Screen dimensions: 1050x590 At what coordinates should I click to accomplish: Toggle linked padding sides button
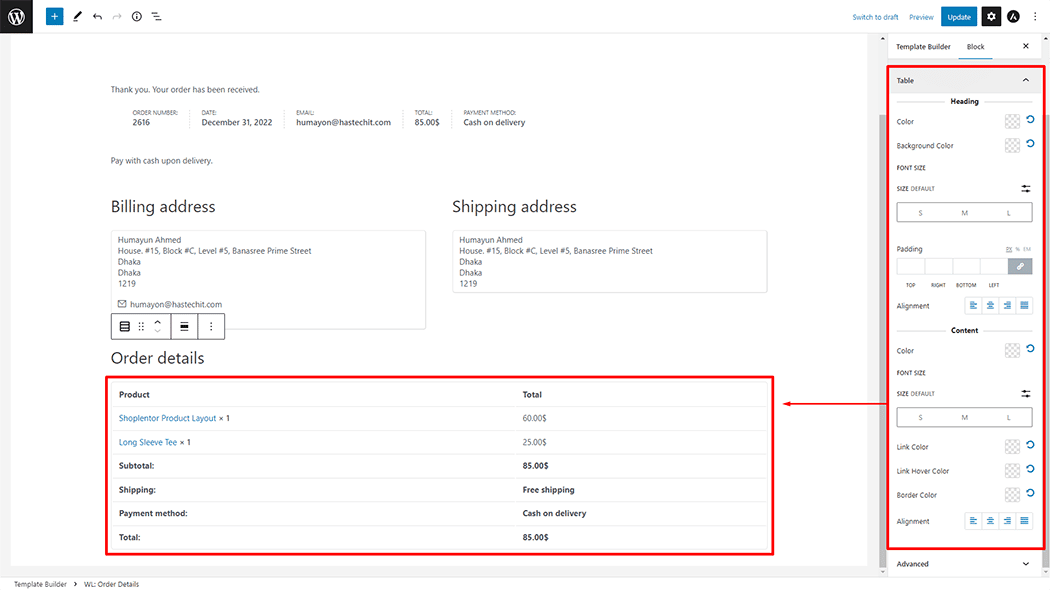pyautogui.click(x=1020, y=266)
